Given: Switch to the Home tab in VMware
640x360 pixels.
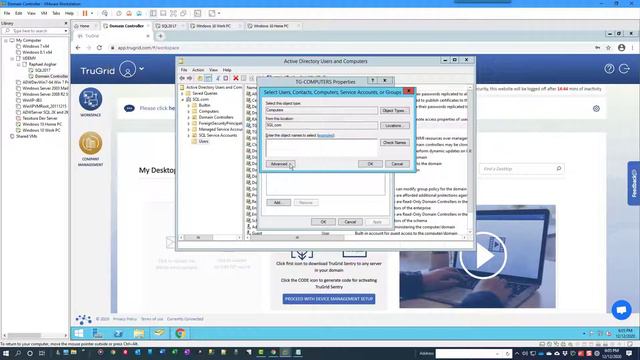Looking at the screenshot, I should pos(84,26).
